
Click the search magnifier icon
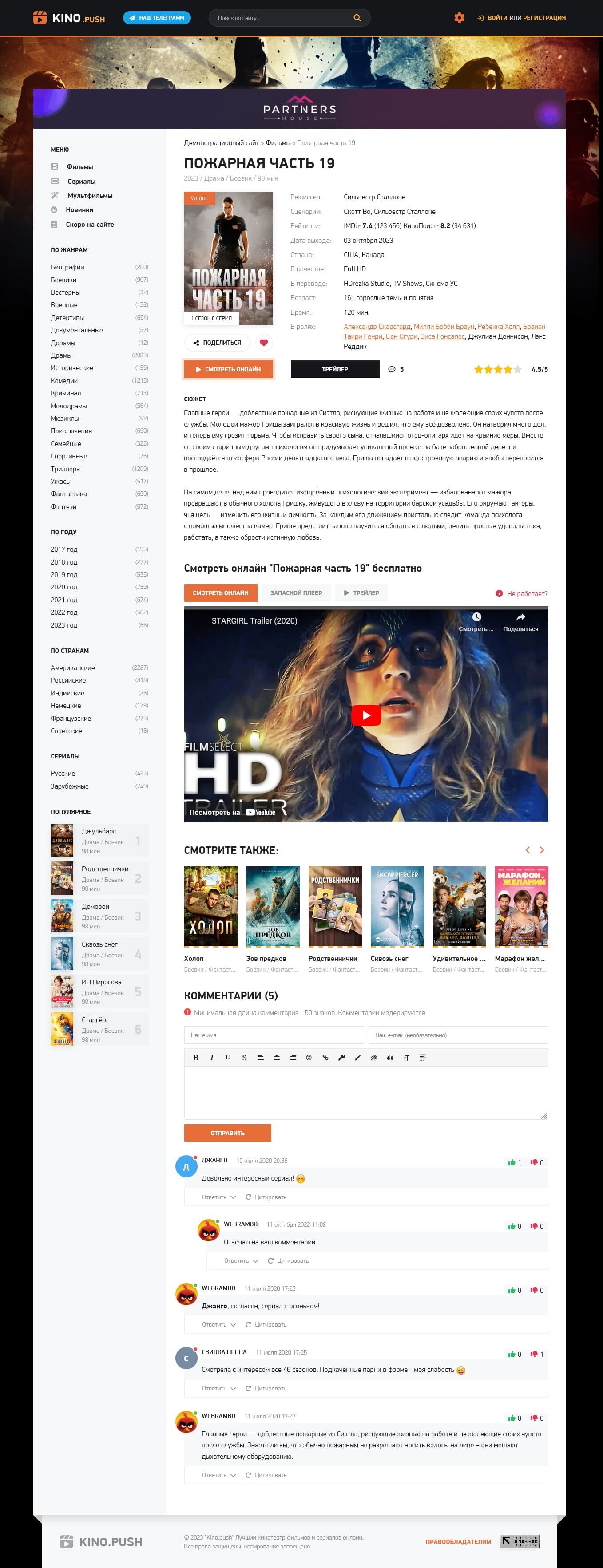pos(357,18)
